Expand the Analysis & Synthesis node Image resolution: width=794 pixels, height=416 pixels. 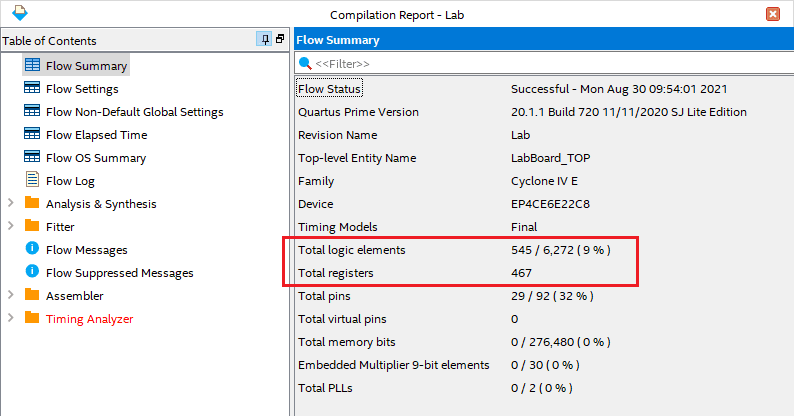pyautogui.click(x=11, y=204)
